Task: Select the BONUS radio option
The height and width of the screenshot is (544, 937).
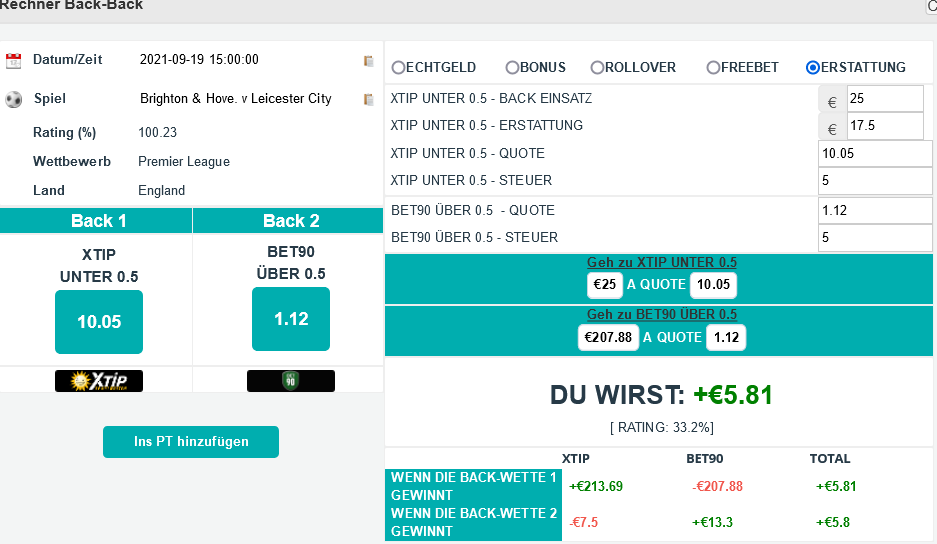Action: tap(512, 68)
